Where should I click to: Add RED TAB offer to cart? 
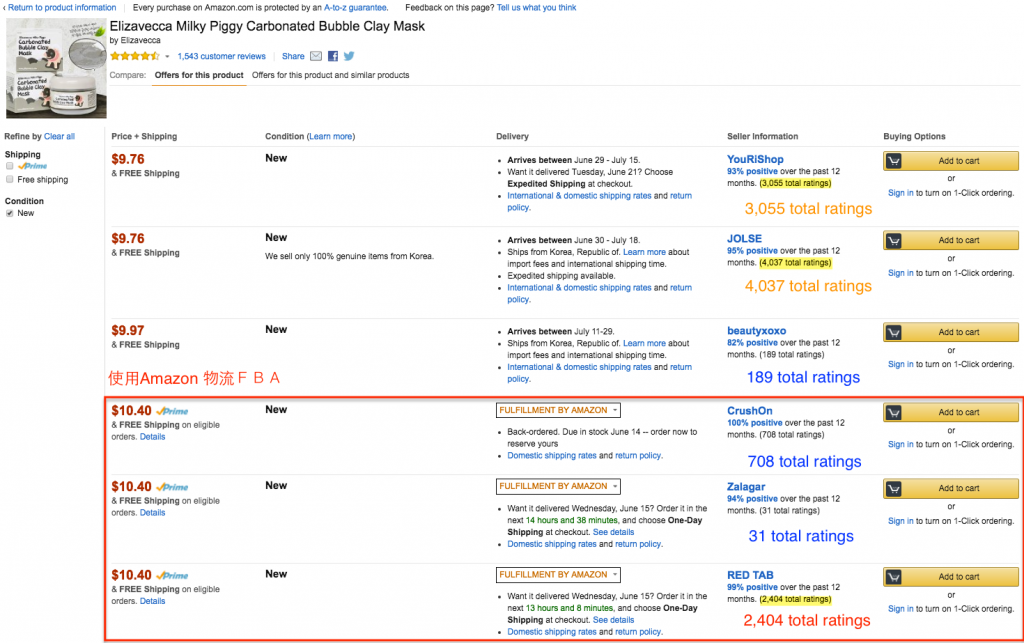point(951,577)
